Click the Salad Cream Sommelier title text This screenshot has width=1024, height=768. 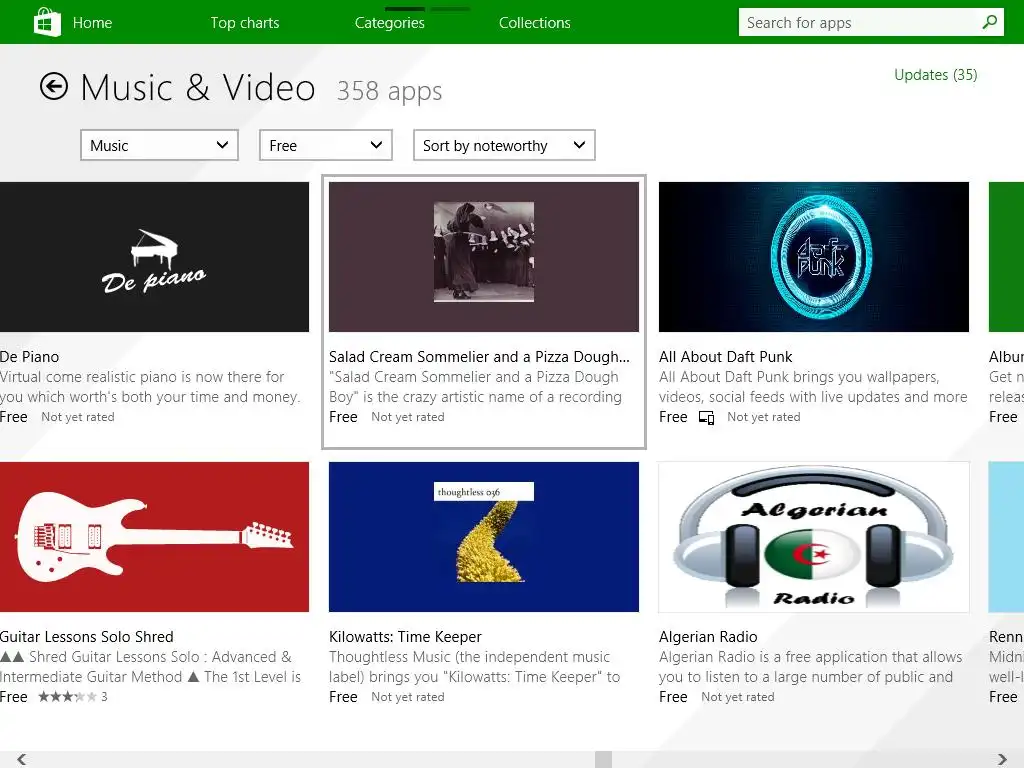[x=479, y=357]
